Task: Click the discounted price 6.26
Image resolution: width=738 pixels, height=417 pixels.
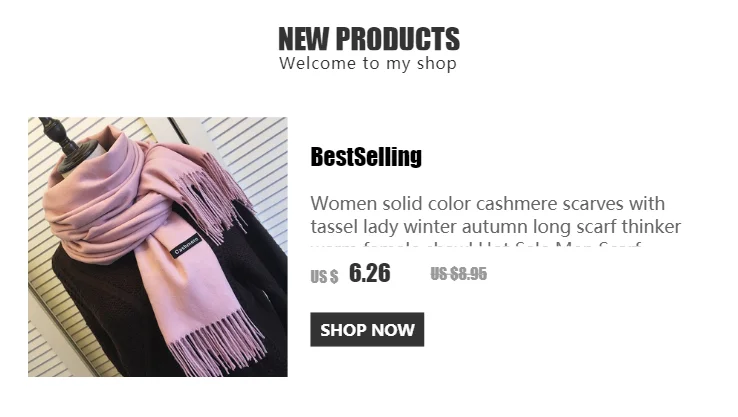Action: pyautogui.click(x=369, y=273)
